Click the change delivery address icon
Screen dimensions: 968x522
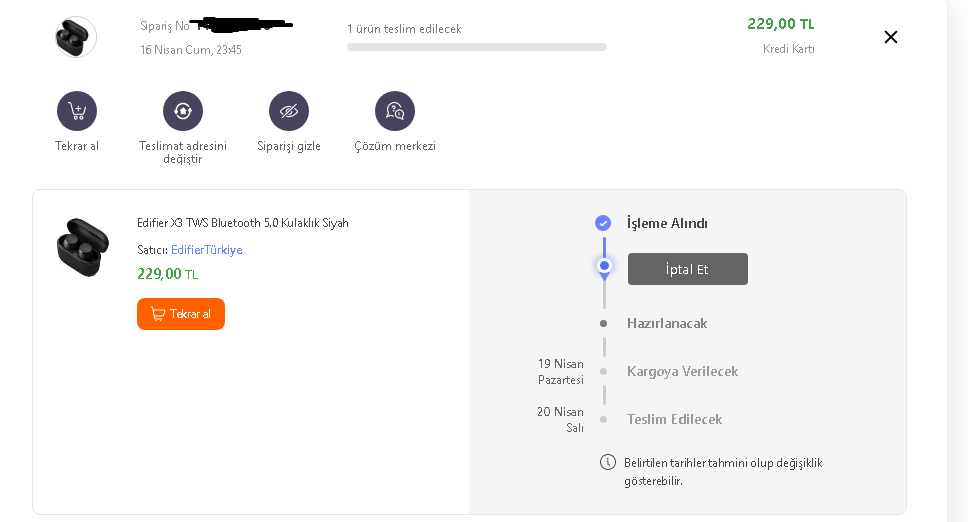[x=183, y=111]
